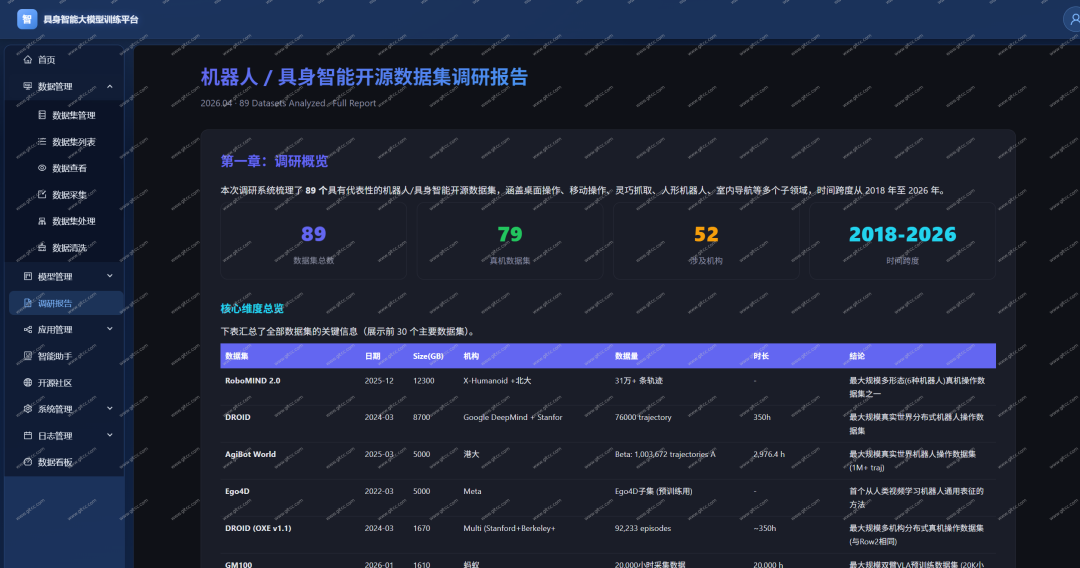Click the GM100 dataset name
Screen dimensions: 1080x568
pyautogui.click(x=238, y=565)
